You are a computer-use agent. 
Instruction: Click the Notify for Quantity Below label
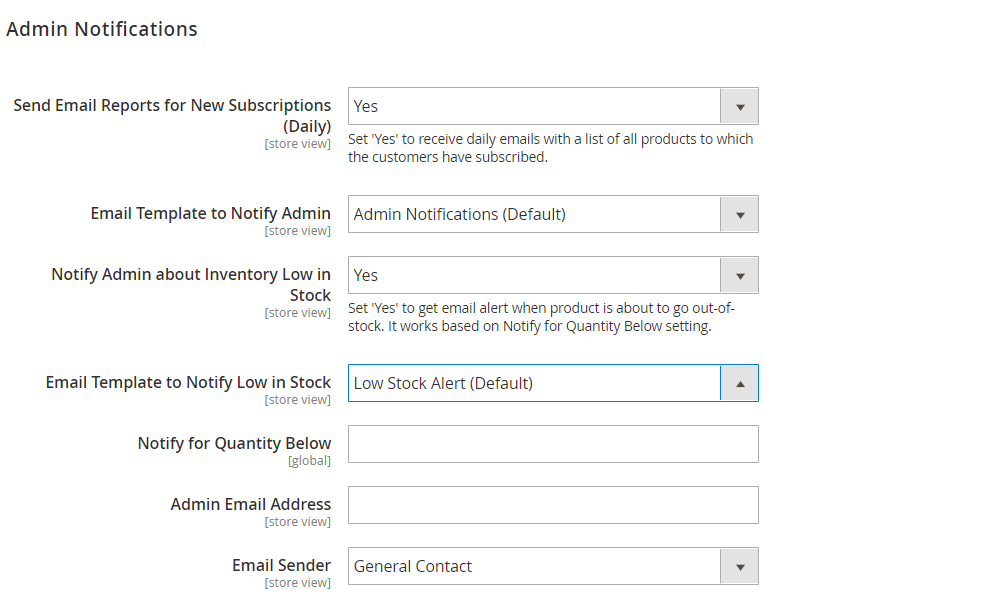tap(235, 443)
